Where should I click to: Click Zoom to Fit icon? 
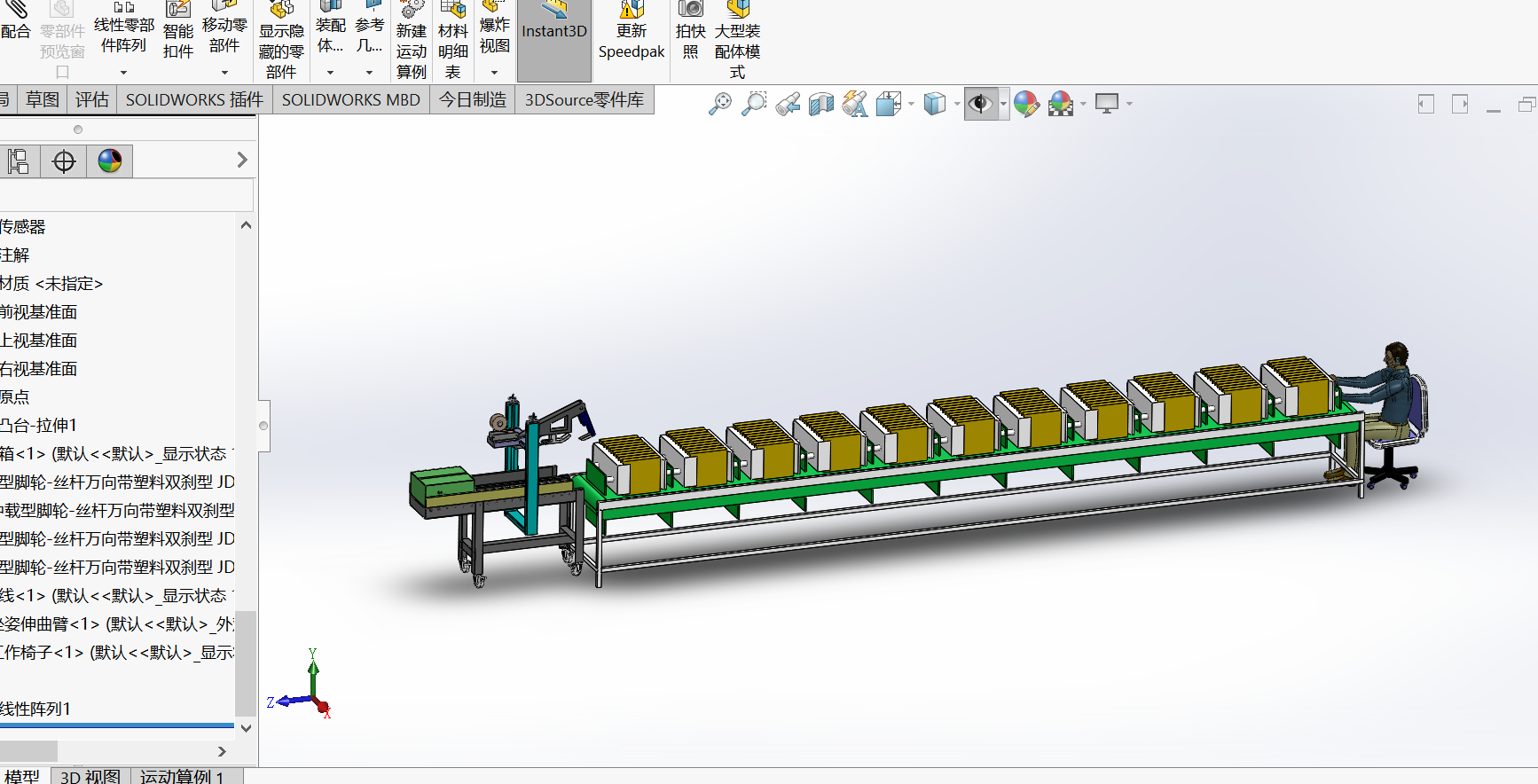[x=720, y=104]
